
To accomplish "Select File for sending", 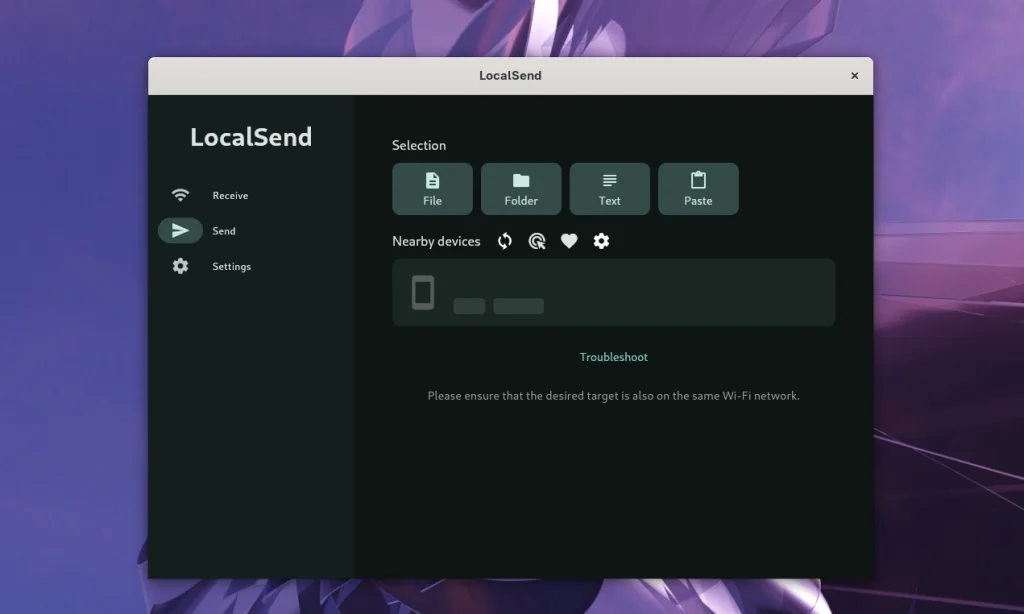I will 432,188.
